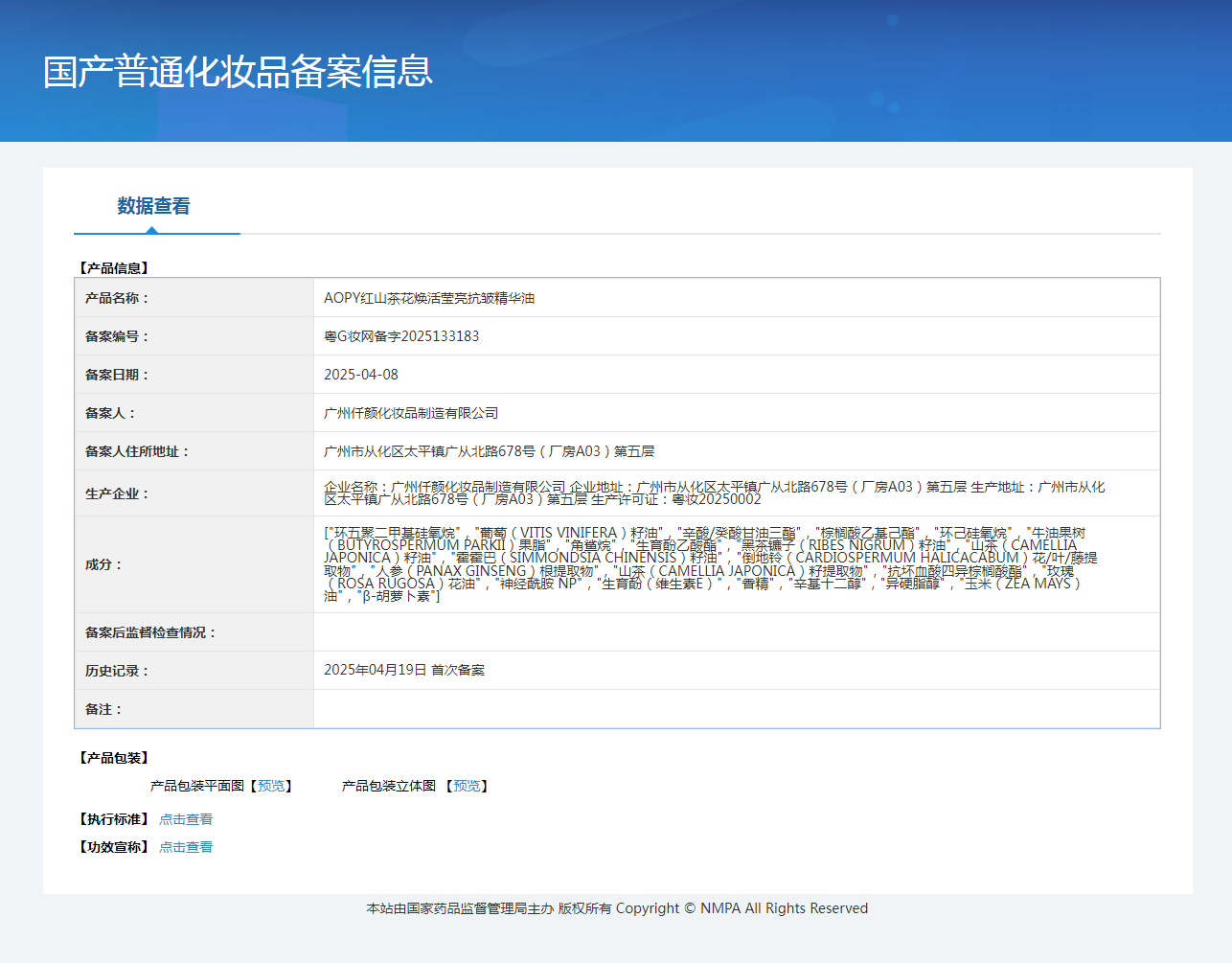Viewport: 1232px width, 963px height.
Task: Open 预览 link for 产品包装立体图
Action: [467, 786]
